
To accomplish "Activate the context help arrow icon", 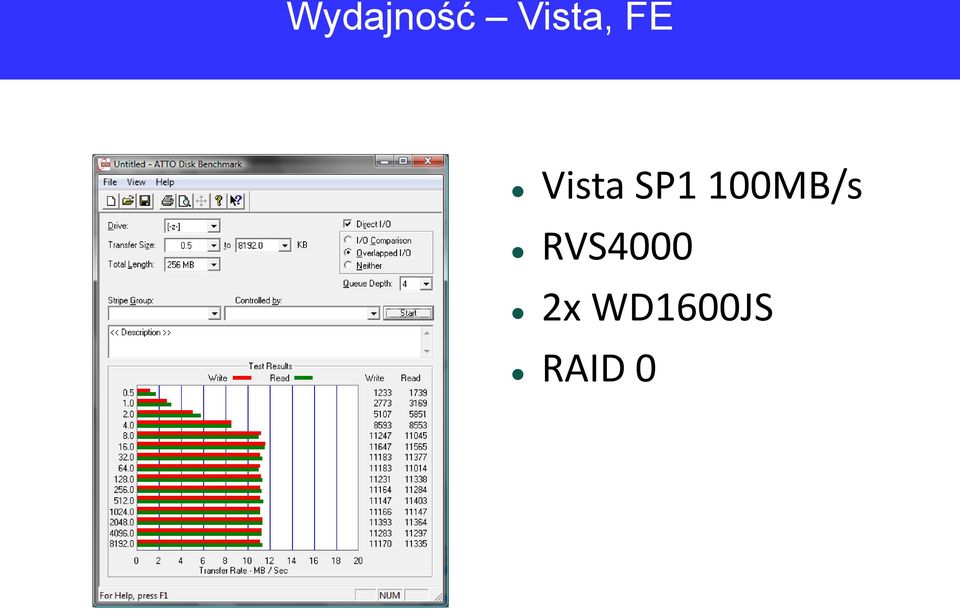I will [236, 201].
